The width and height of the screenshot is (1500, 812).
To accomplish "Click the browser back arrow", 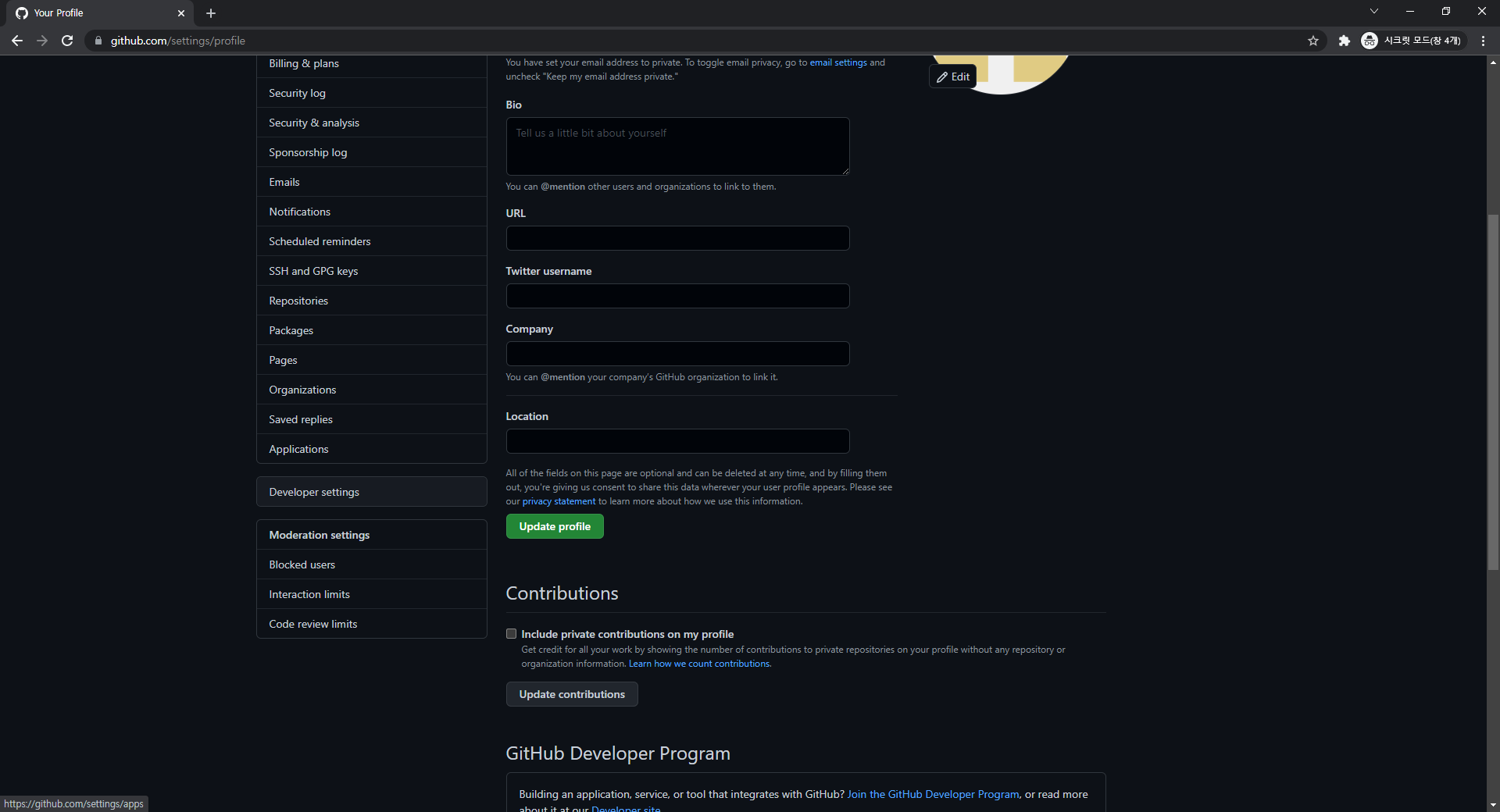I will [17, 41].
